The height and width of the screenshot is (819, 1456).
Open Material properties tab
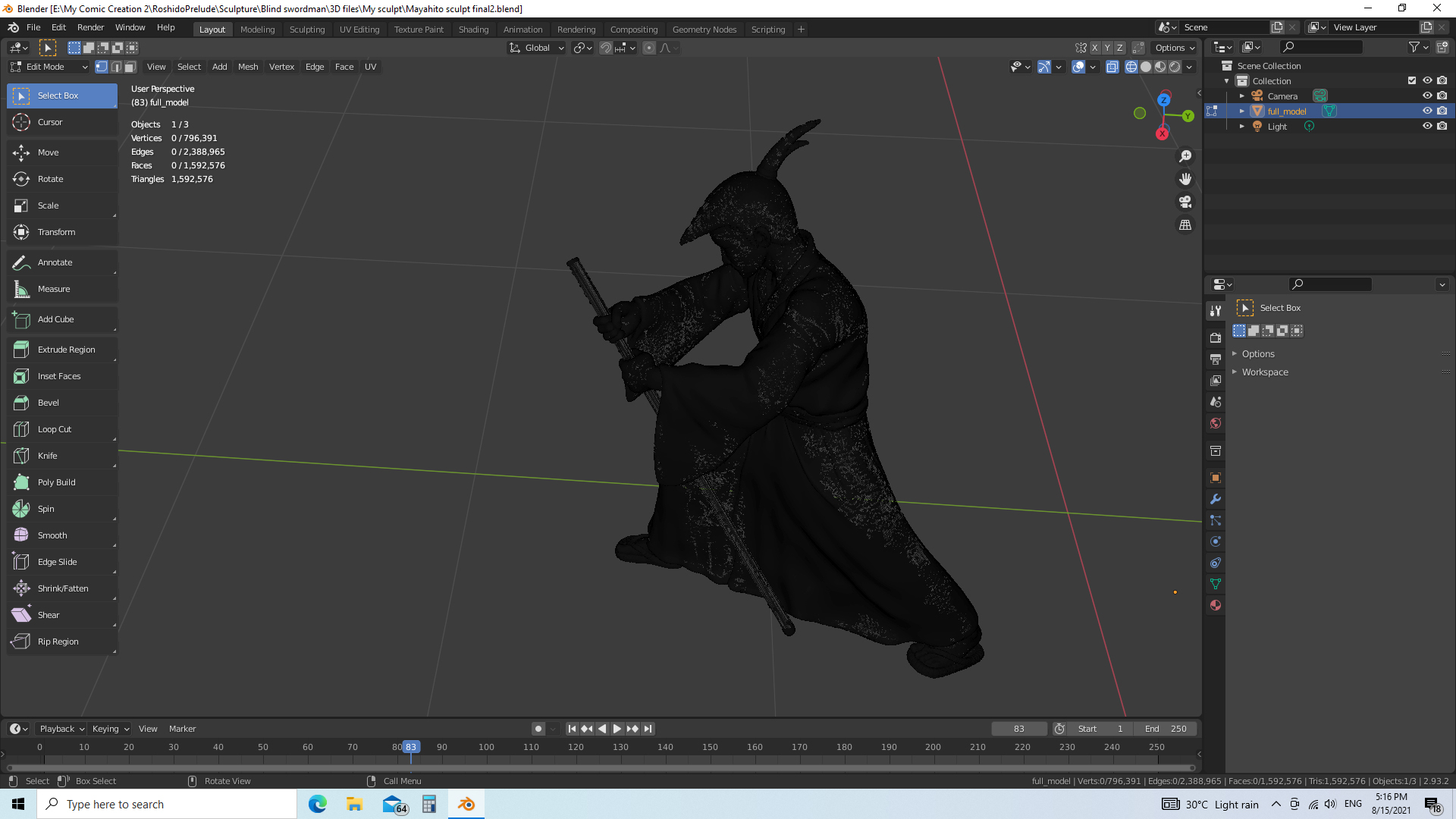click(1216, 605)
